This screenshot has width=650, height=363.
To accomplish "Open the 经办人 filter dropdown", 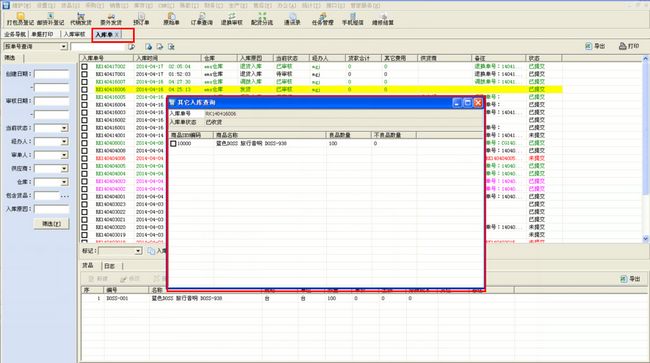I will pyautogui.click(x=64, y=142).
